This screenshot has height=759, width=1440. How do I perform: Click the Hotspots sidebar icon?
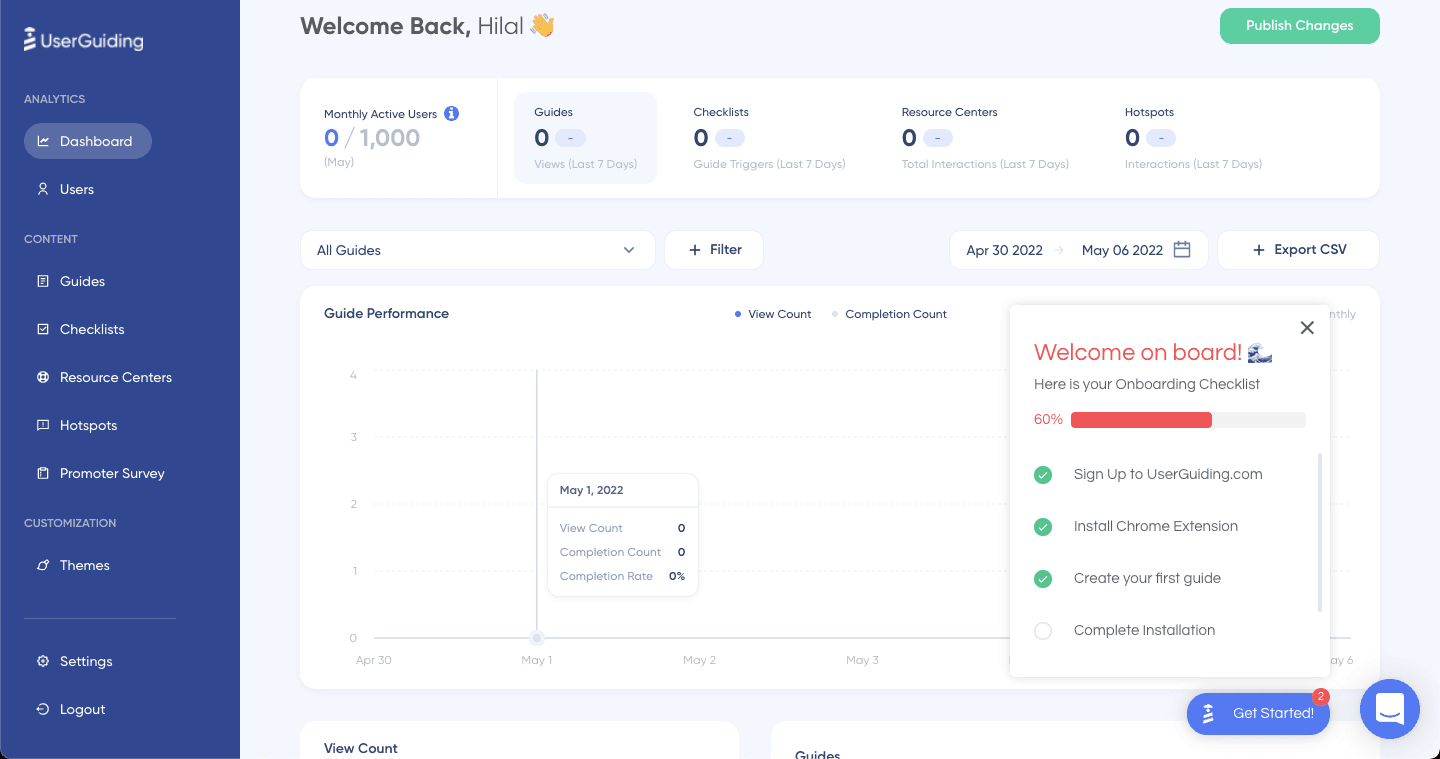[43, 425]
